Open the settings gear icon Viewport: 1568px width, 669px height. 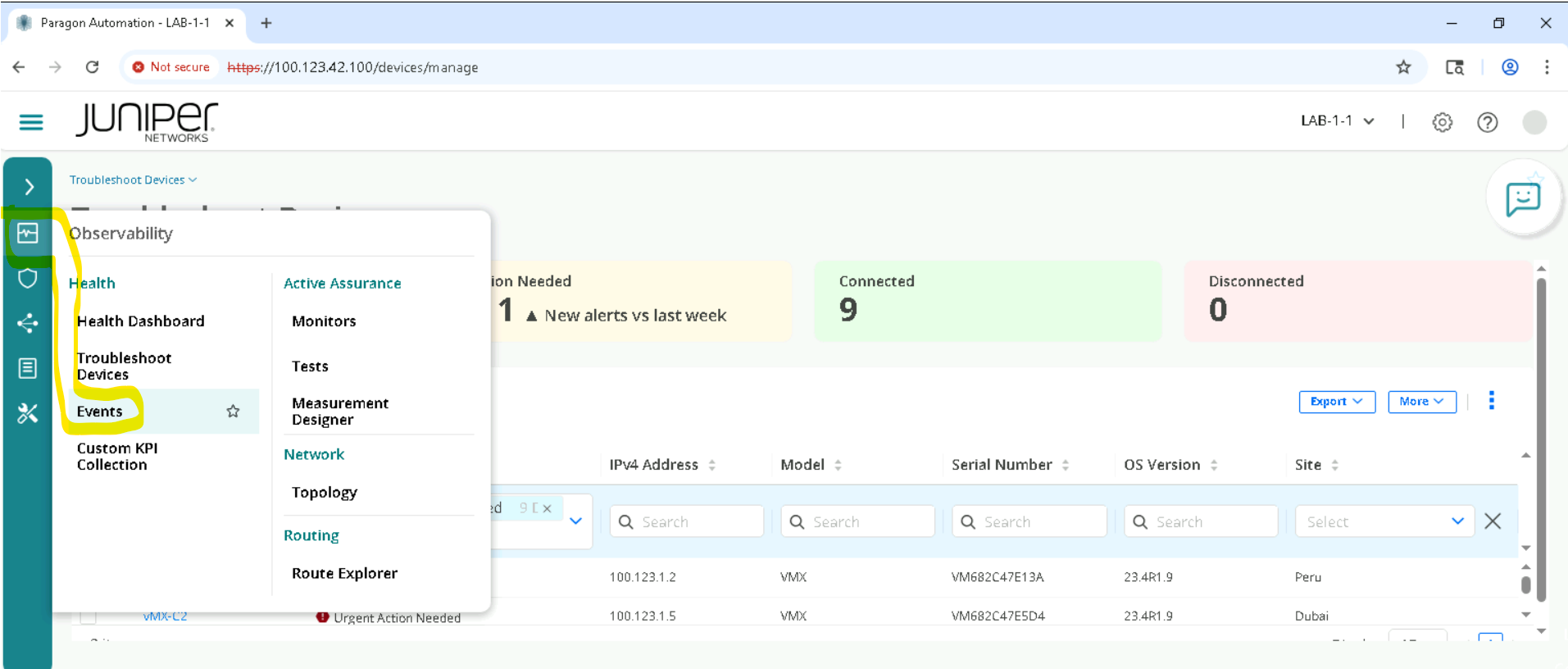[x=1442, y=122]
